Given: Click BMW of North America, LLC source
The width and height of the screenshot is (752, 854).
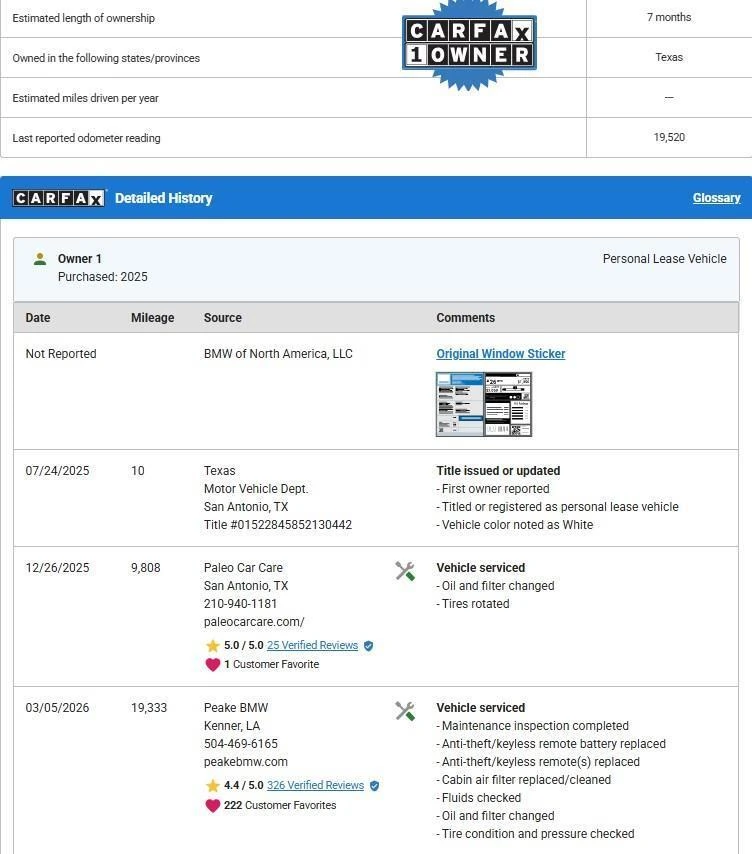Looking at the screenshot, I should click(x=278, y=353).
